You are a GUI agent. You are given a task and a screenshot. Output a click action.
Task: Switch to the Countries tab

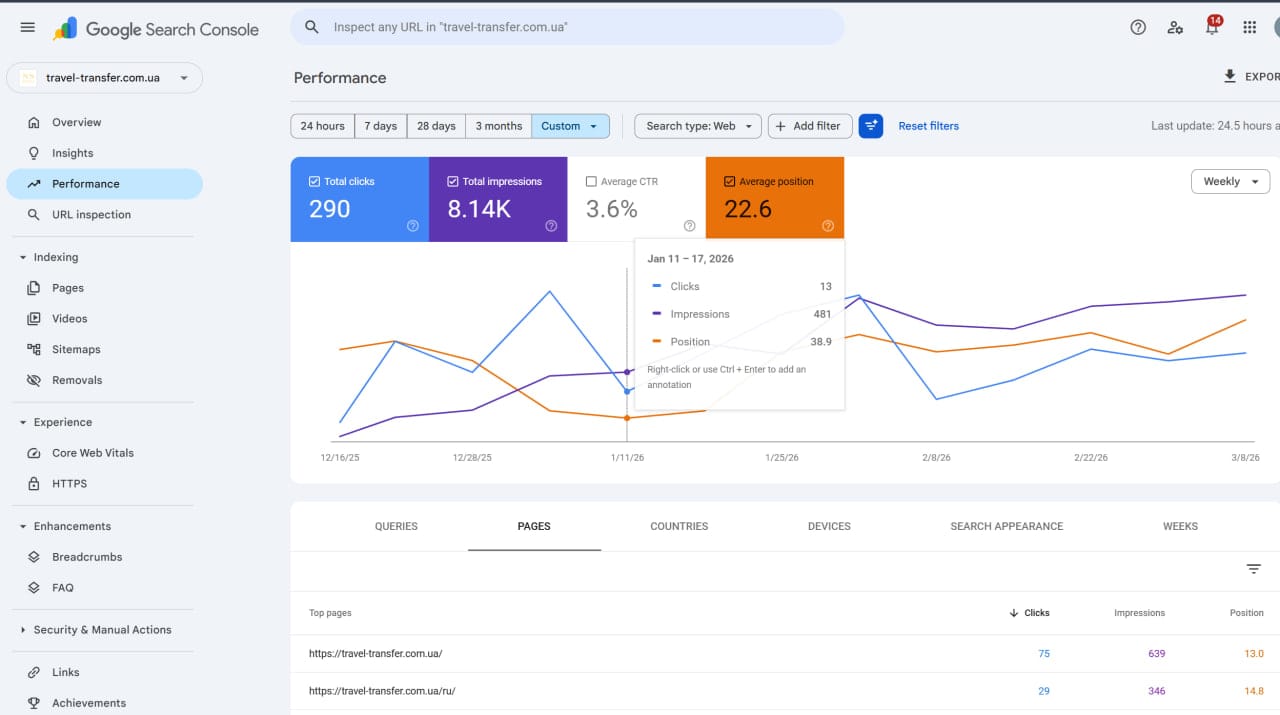pyautogui.click(x=679, y=526)
